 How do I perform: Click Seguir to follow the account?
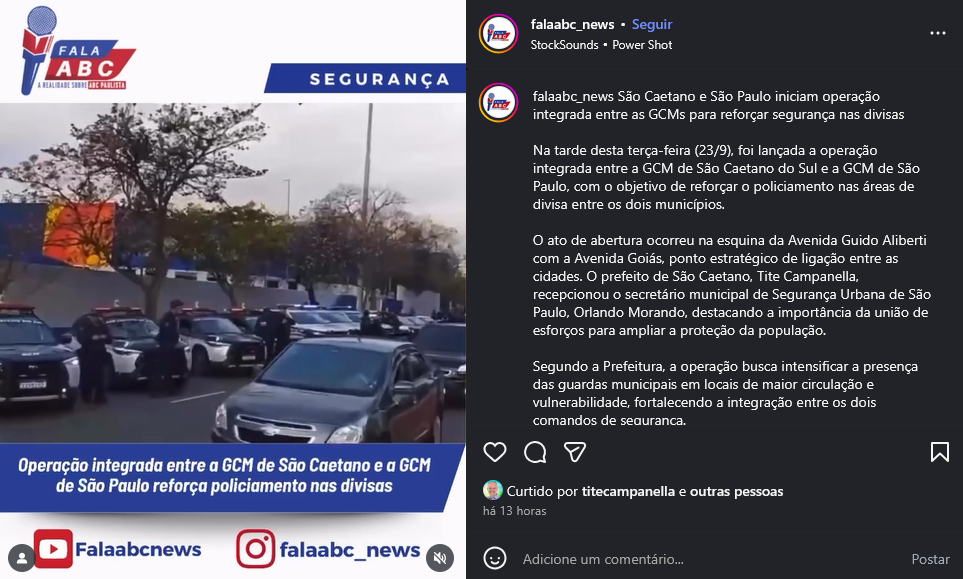point(652,25)
